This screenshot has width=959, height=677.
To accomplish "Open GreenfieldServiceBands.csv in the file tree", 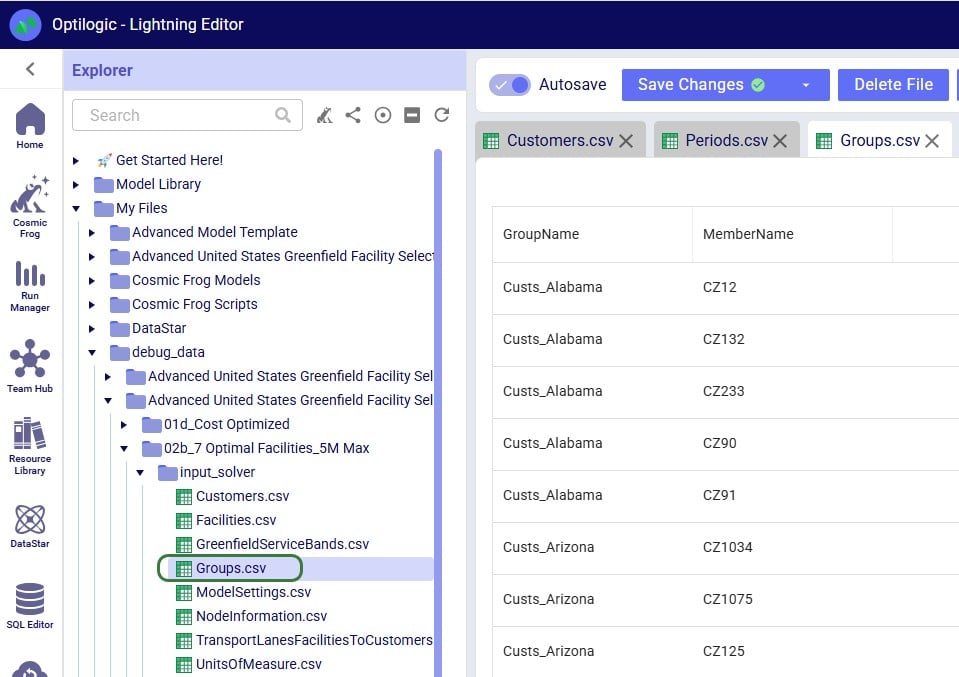I will 283,544.
